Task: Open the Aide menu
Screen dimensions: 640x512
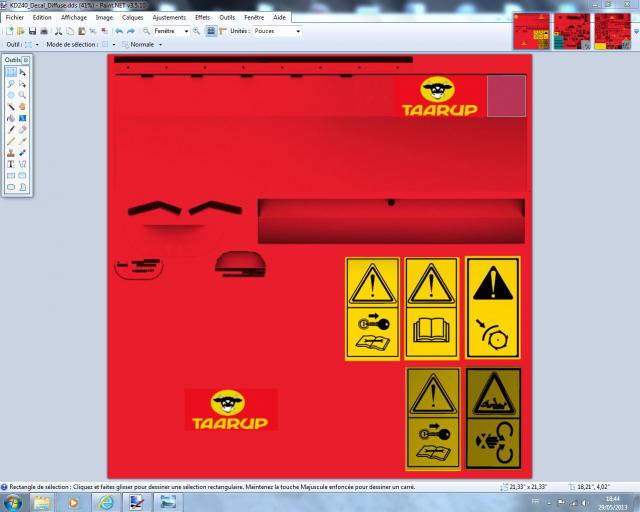Action: 280,18
